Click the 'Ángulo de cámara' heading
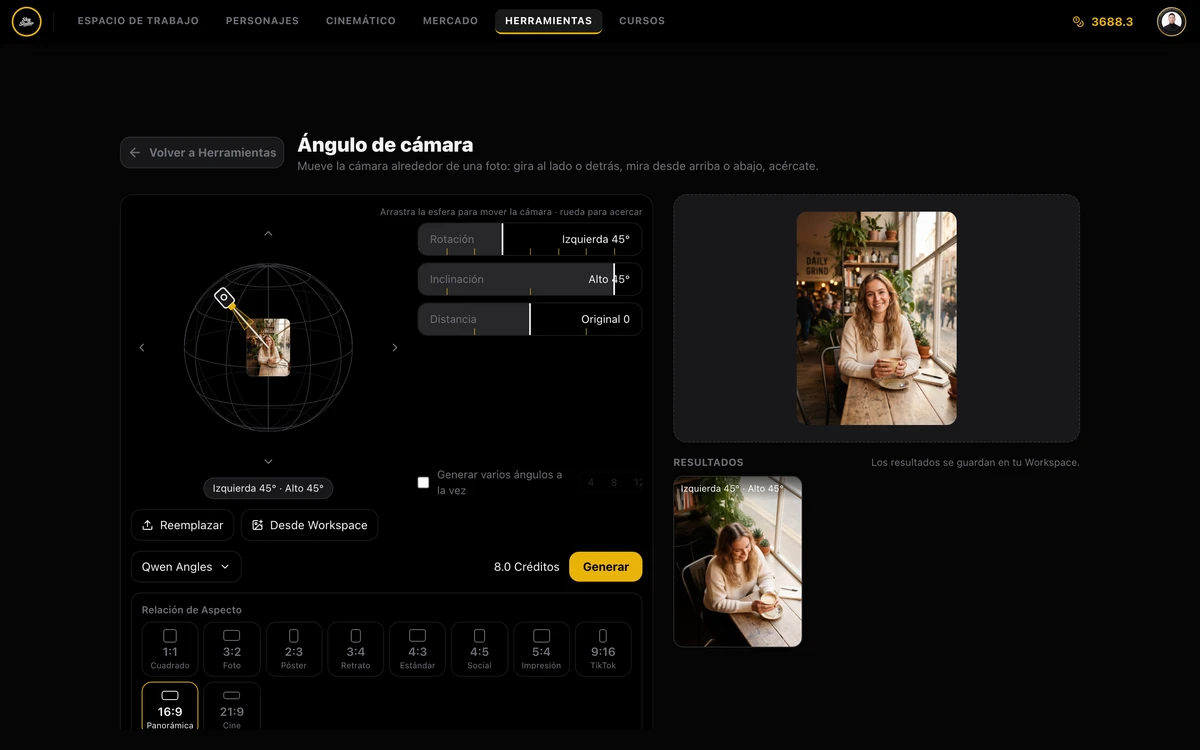The width and height of the screenshot is (1200, 750). click(385, 145)
